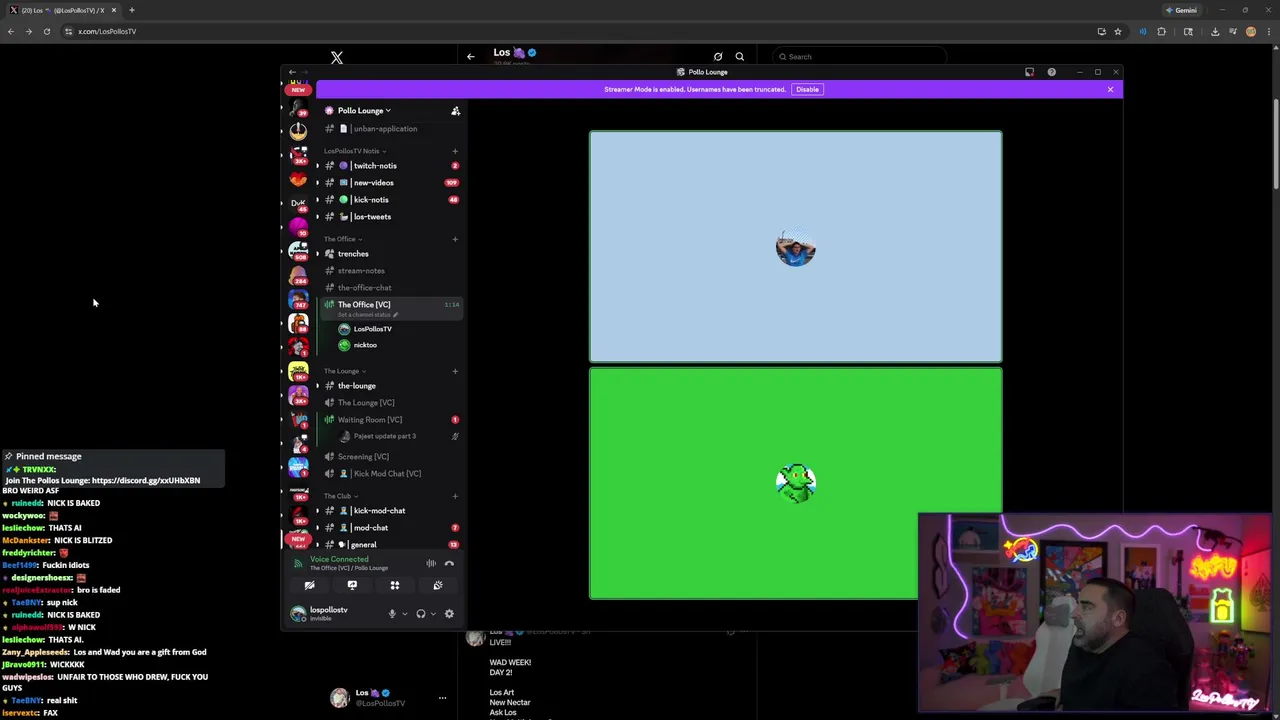The width and height of the screenshot is (1280, 720).
Task: Disable Streamer Mode via banner button
Action: [807, 90]
